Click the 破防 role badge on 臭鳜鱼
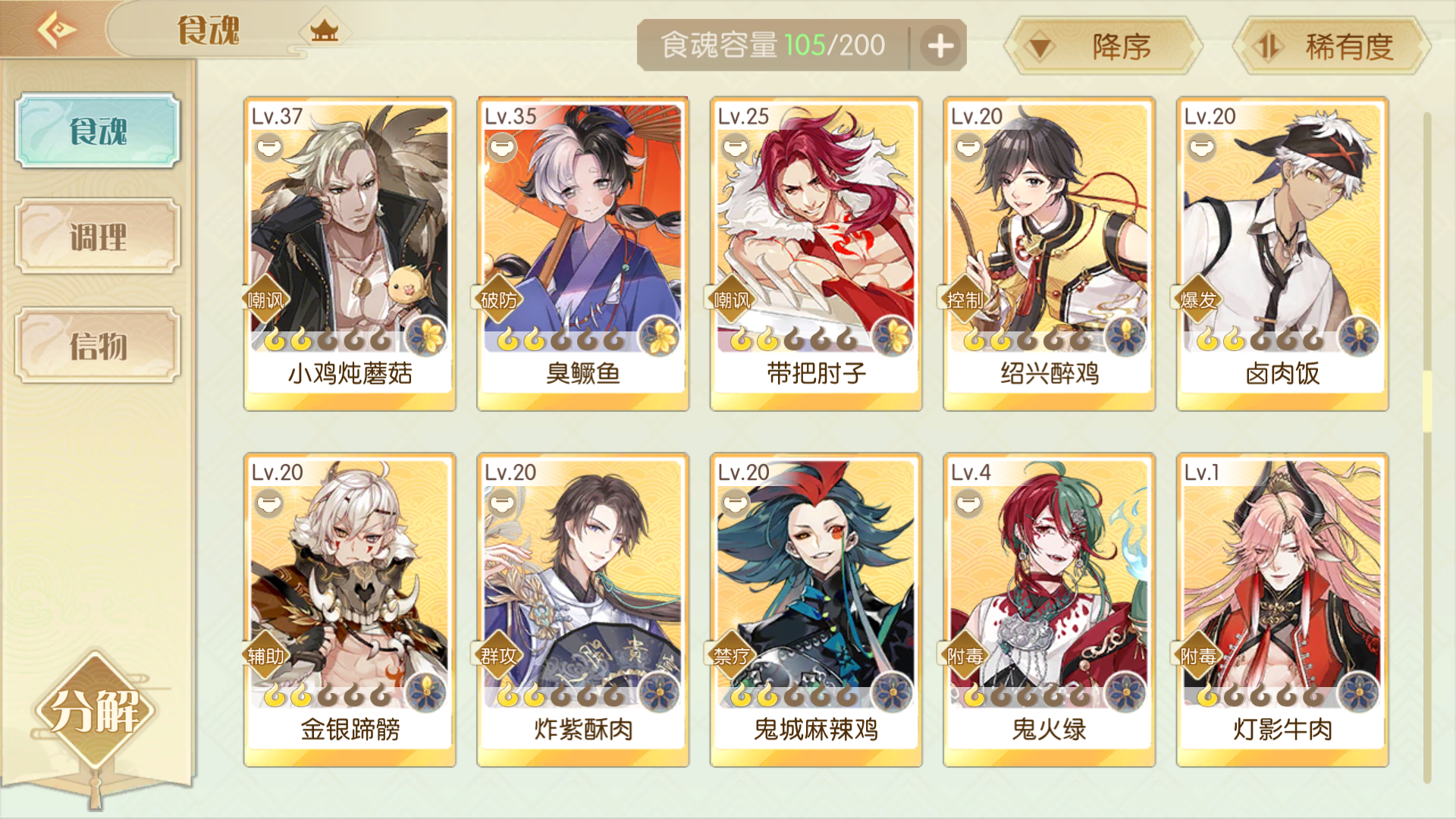Image resolution: width=1456 pixels, height=819 pixels. point(498,300)
